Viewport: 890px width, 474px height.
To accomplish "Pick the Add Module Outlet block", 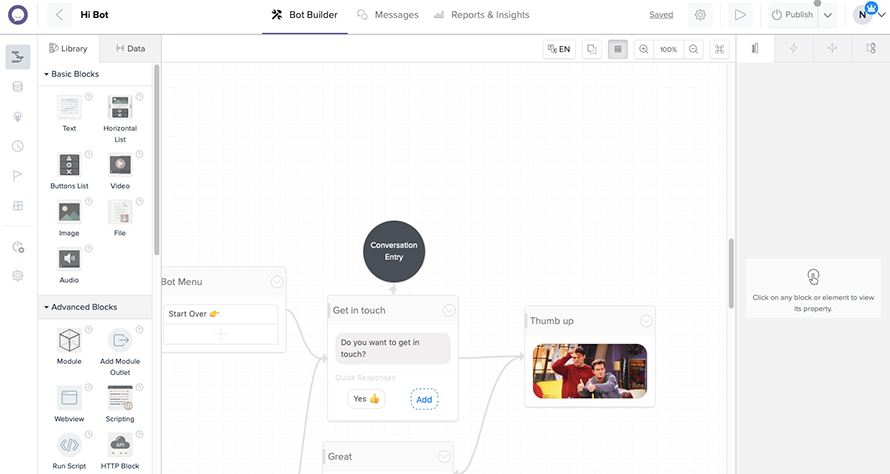I will pyautogui.click(x=120, y=351).
